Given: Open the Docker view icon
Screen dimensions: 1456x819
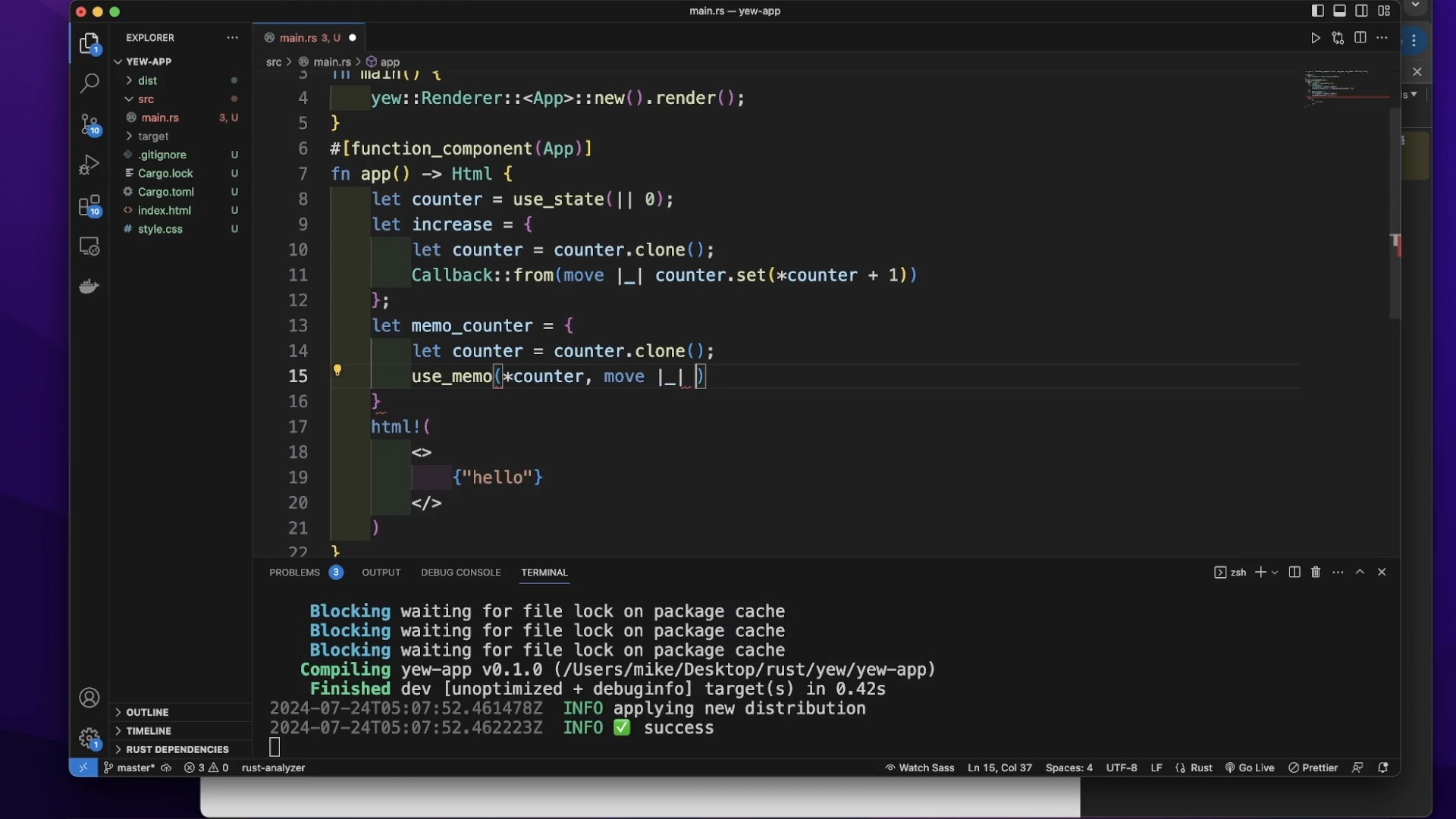Looking at the screenshot, I should (x=89, y=287).
